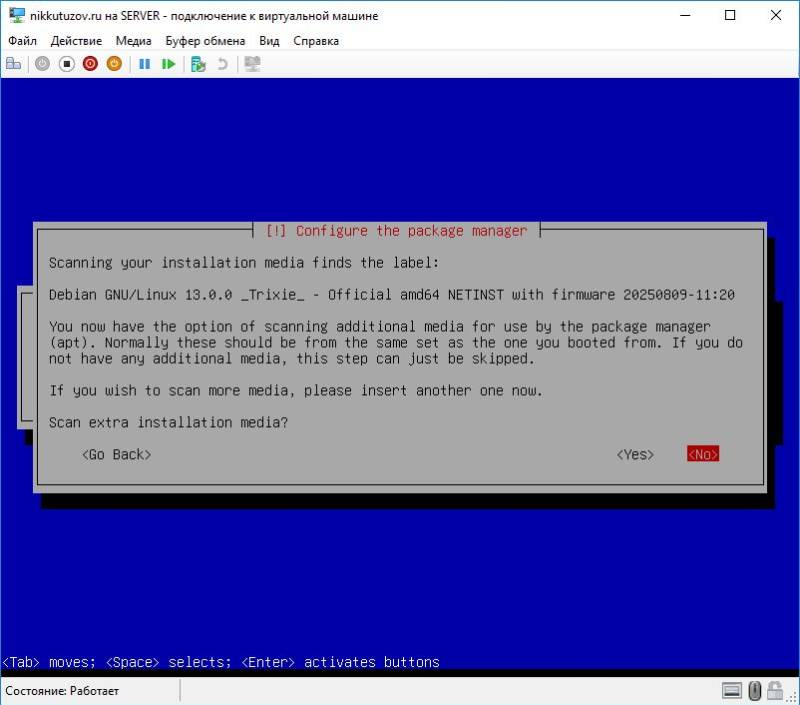800x705 pixels.
Task: Click the Enhanced session toolbar icon
Action: coord(252,64)
